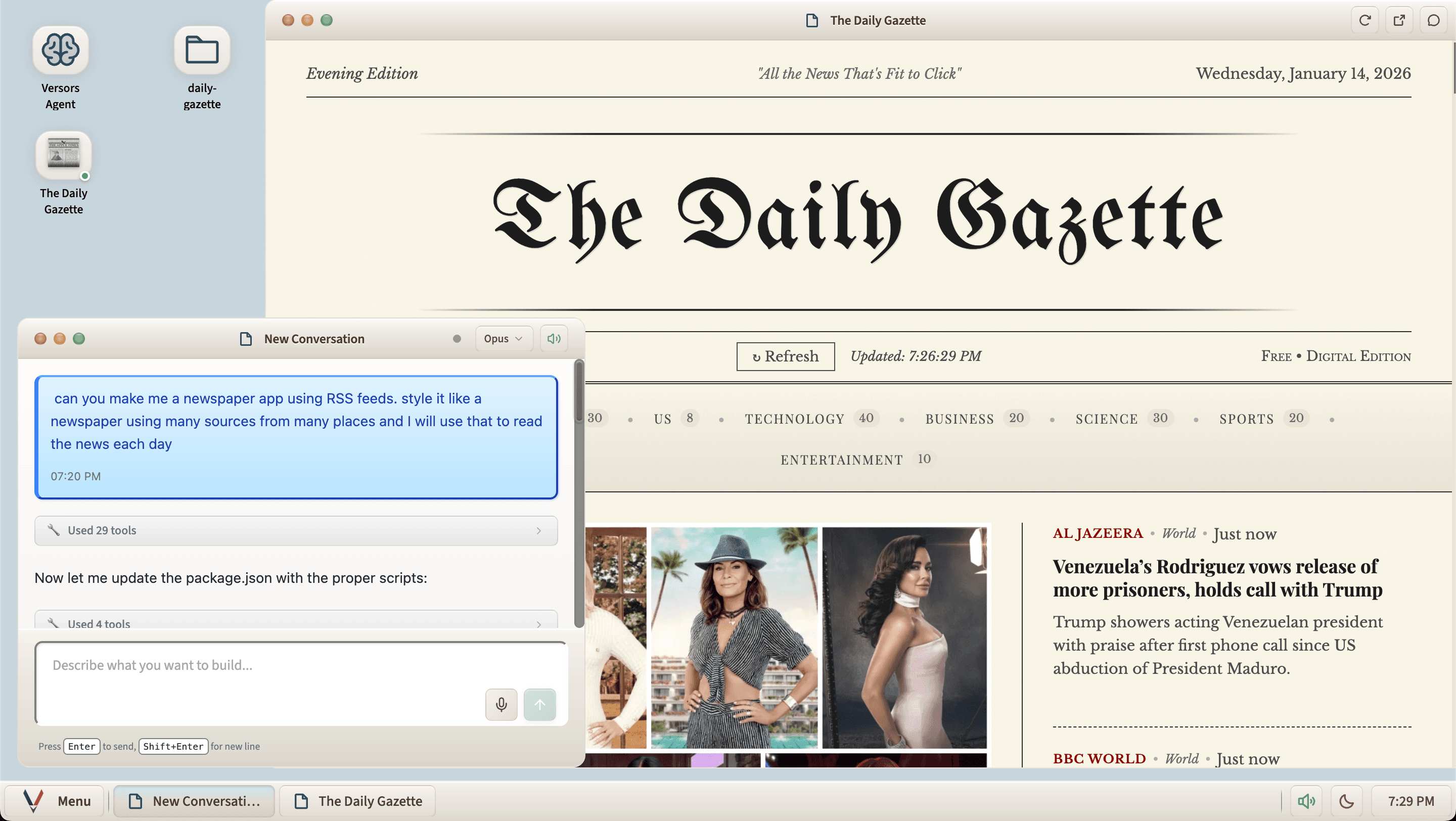Toggle dark mode moon icon in taskbar

[1346, 801]
